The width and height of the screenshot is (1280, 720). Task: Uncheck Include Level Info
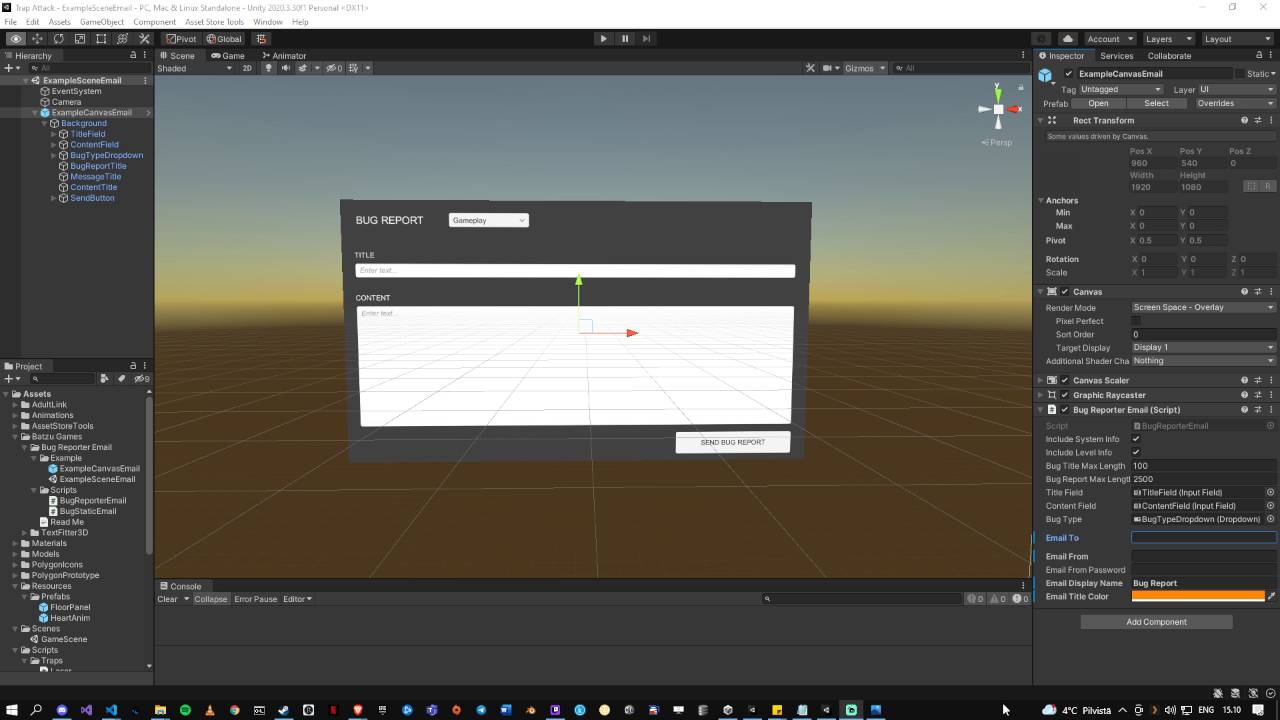[x=1136, y=452]
